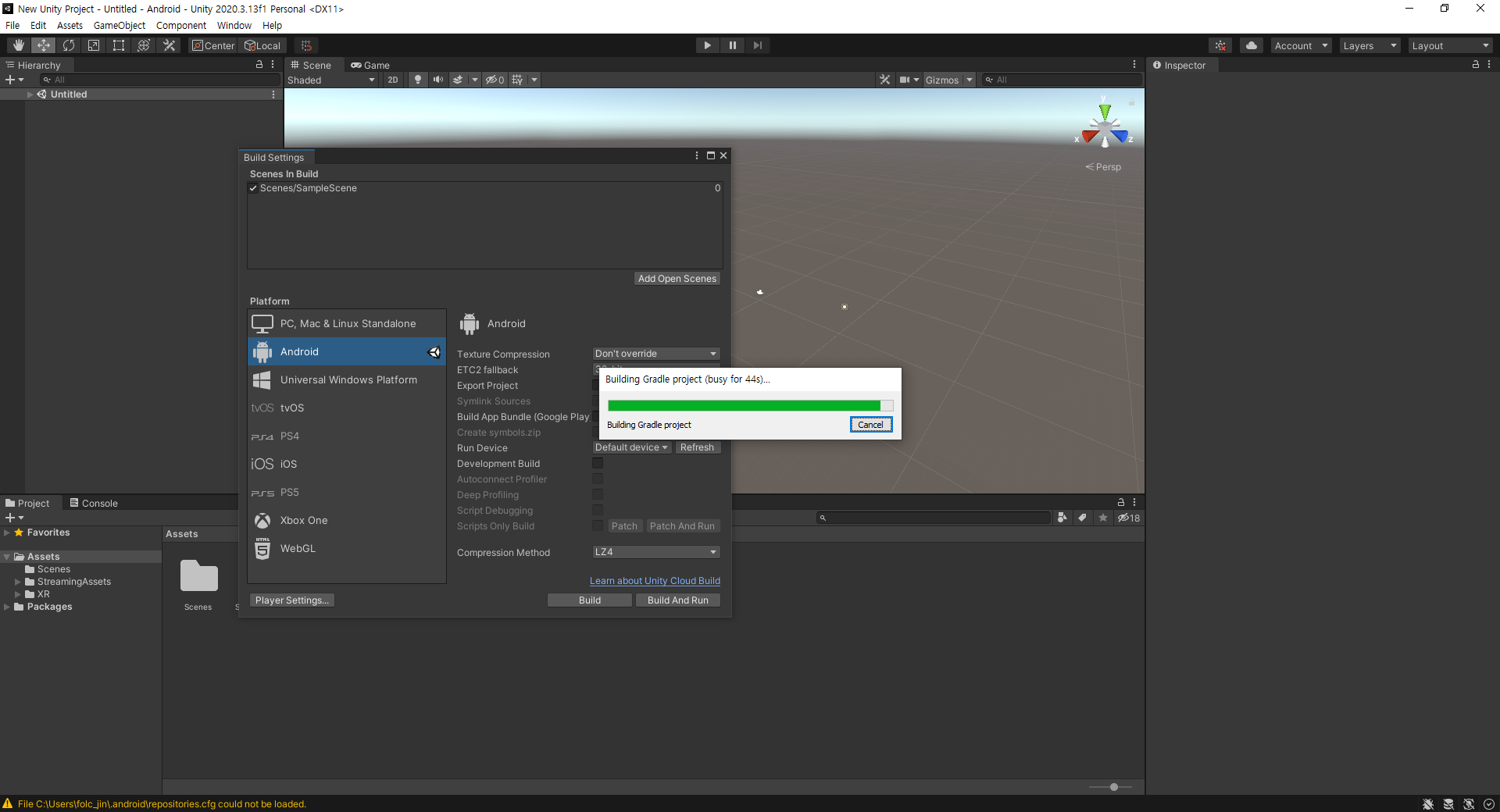Open Texture Compression dropdown

[x=656, y=354]
